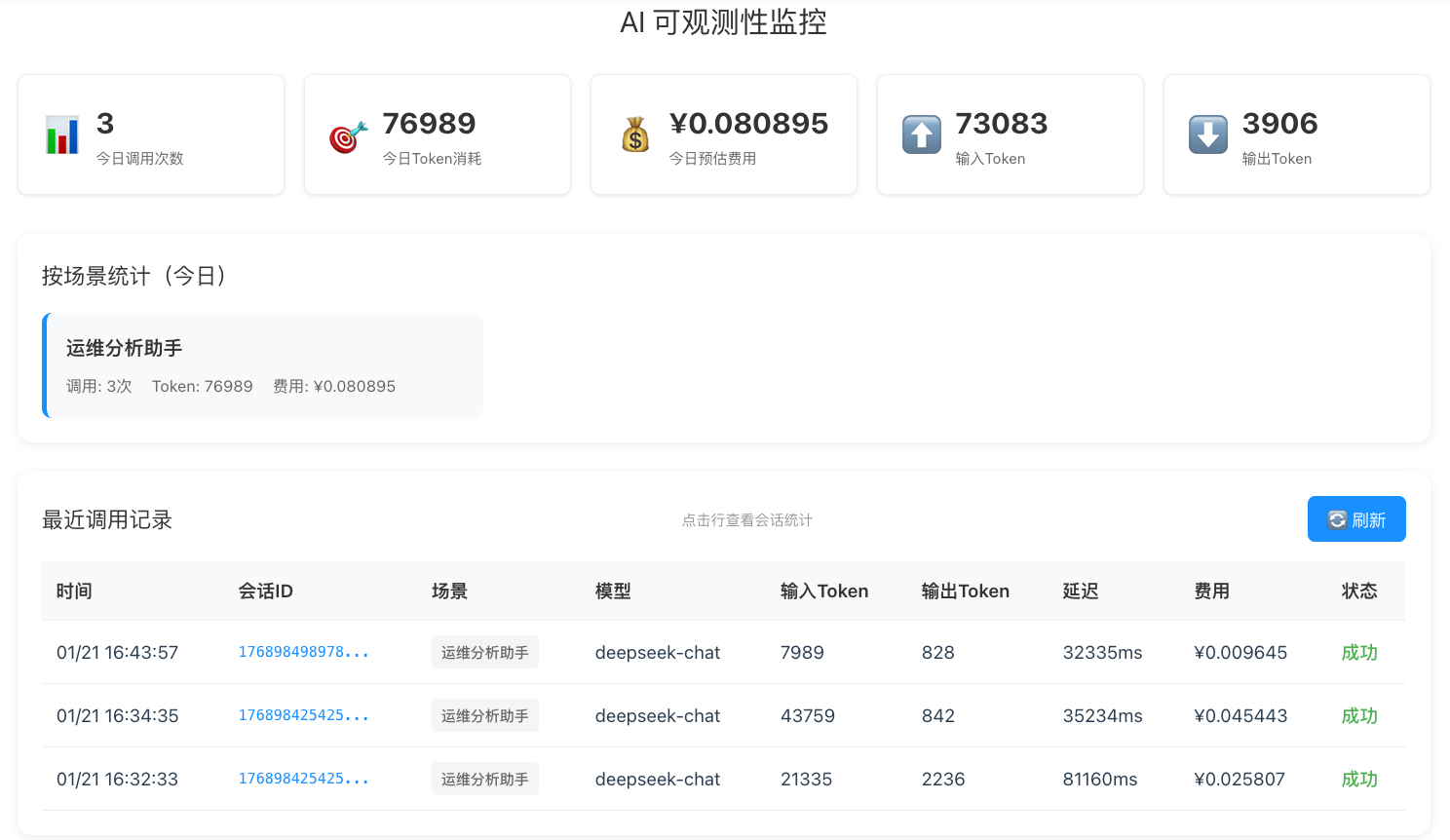Select the 运维分析助手 scenario statistics card
Image resolution: width=1450 pixels, height=840 pixels.
click(263, 365)
